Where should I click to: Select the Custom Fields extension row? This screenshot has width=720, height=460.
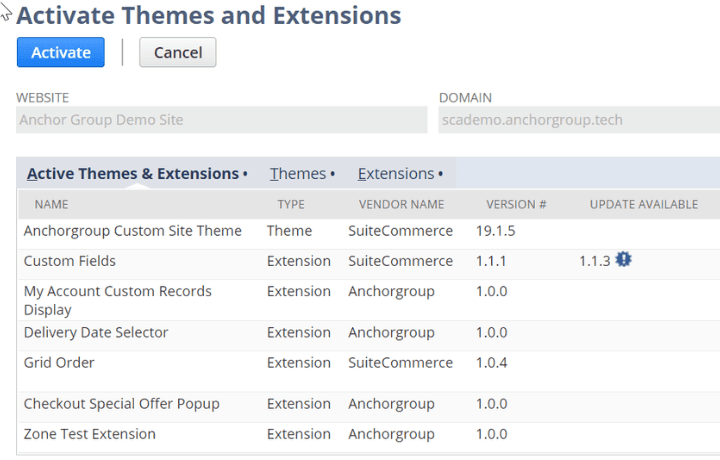[70, 261]
